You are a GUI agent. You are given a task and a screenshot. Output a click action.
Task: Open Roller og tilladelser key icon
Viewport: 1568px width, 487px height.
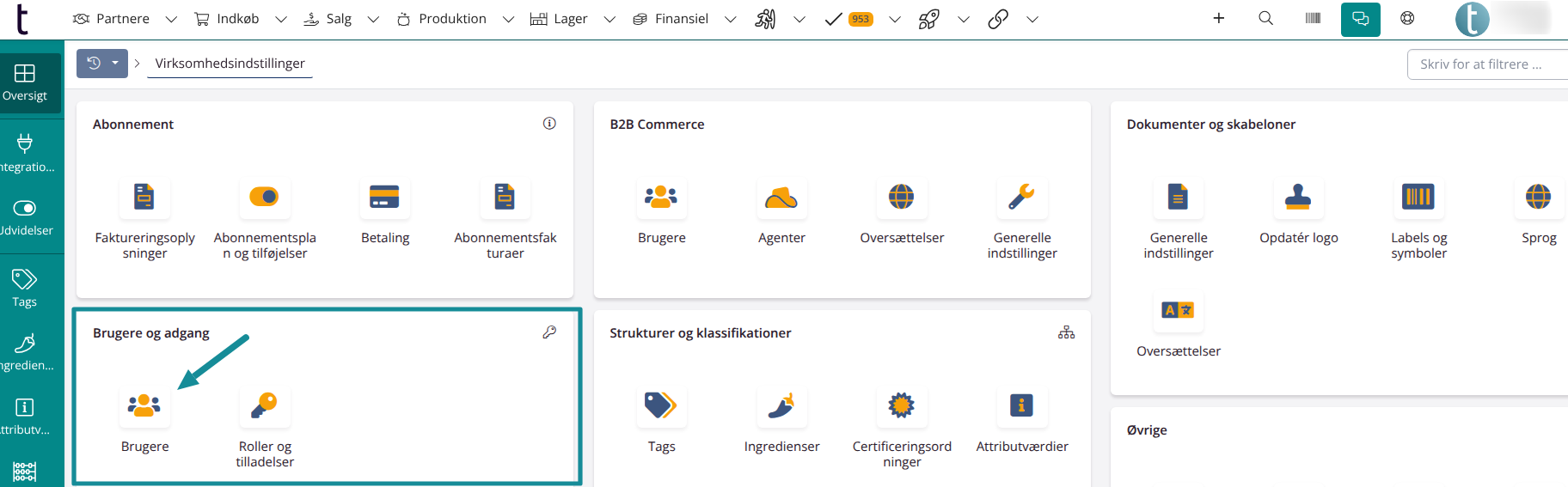tap(265, 405)
